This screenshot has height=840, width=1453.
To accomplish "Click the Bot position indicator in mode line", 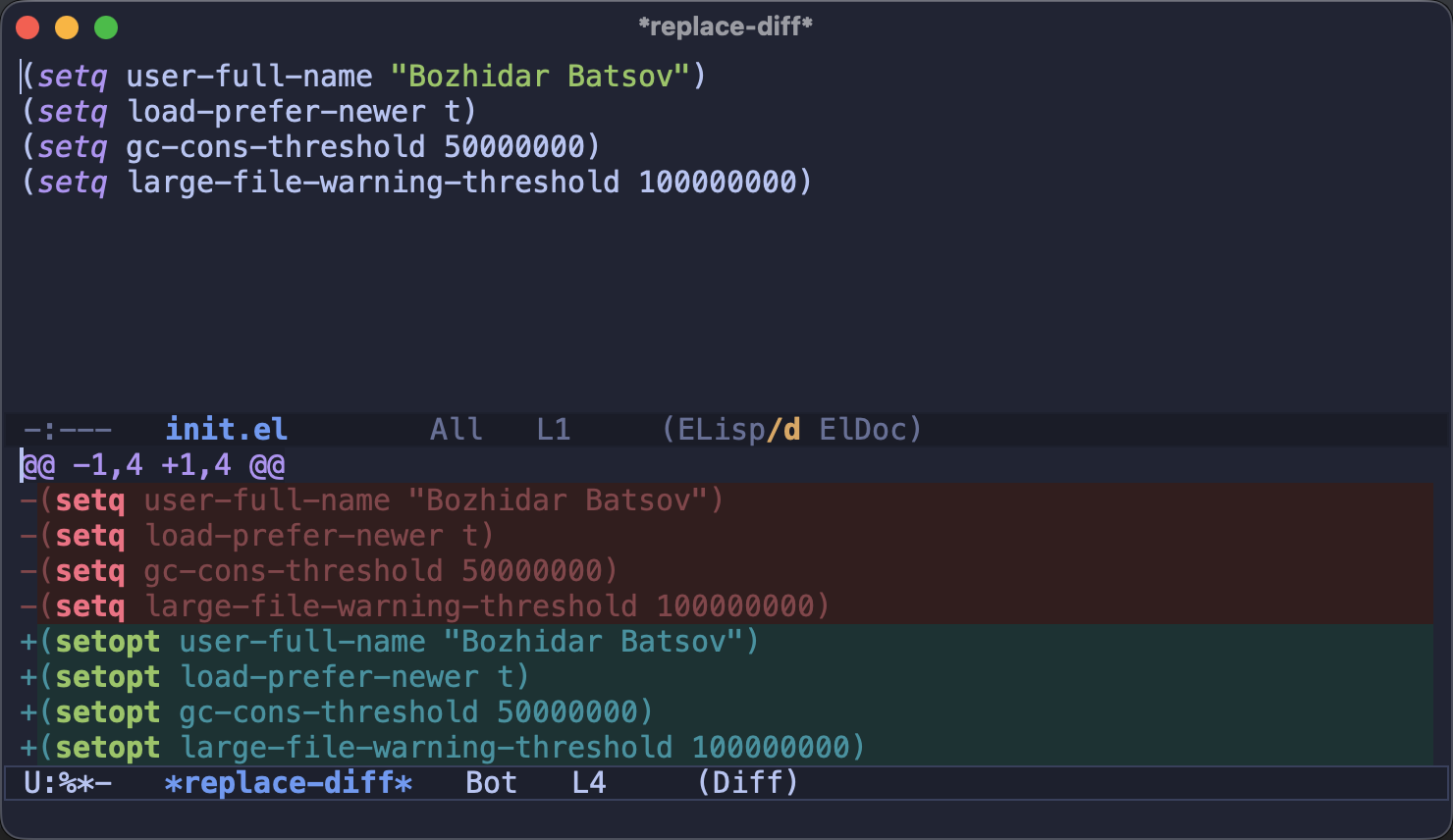I will coord(491,782).
